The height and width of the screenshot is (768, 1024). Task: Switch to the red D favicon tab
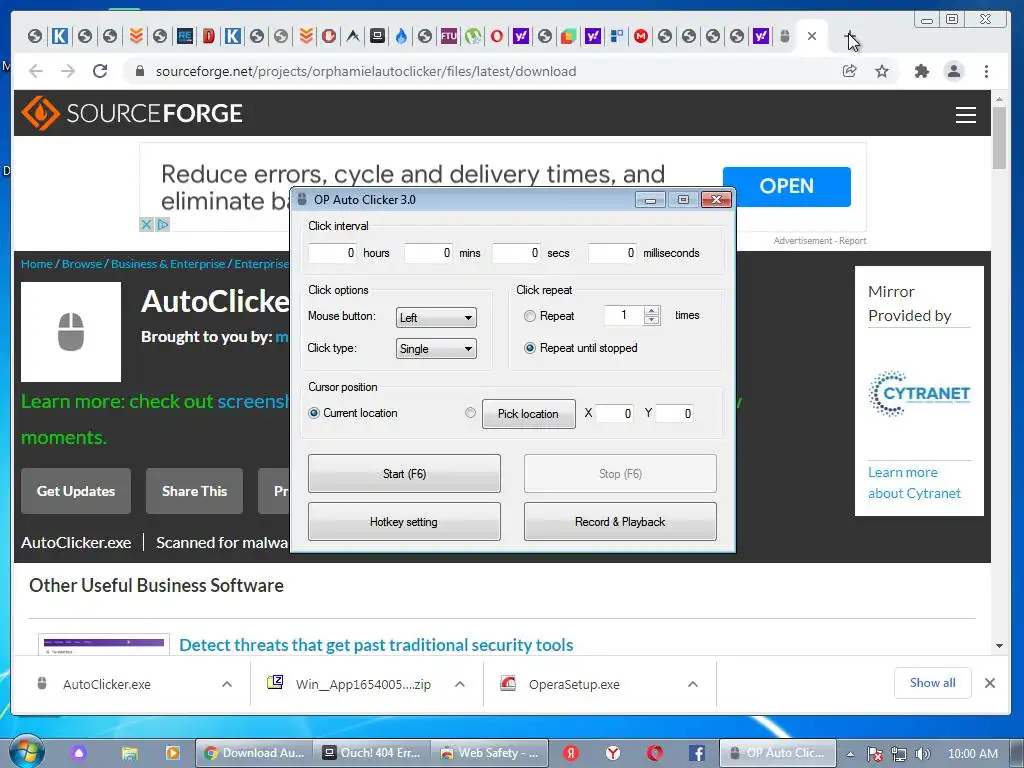point(209,36)
